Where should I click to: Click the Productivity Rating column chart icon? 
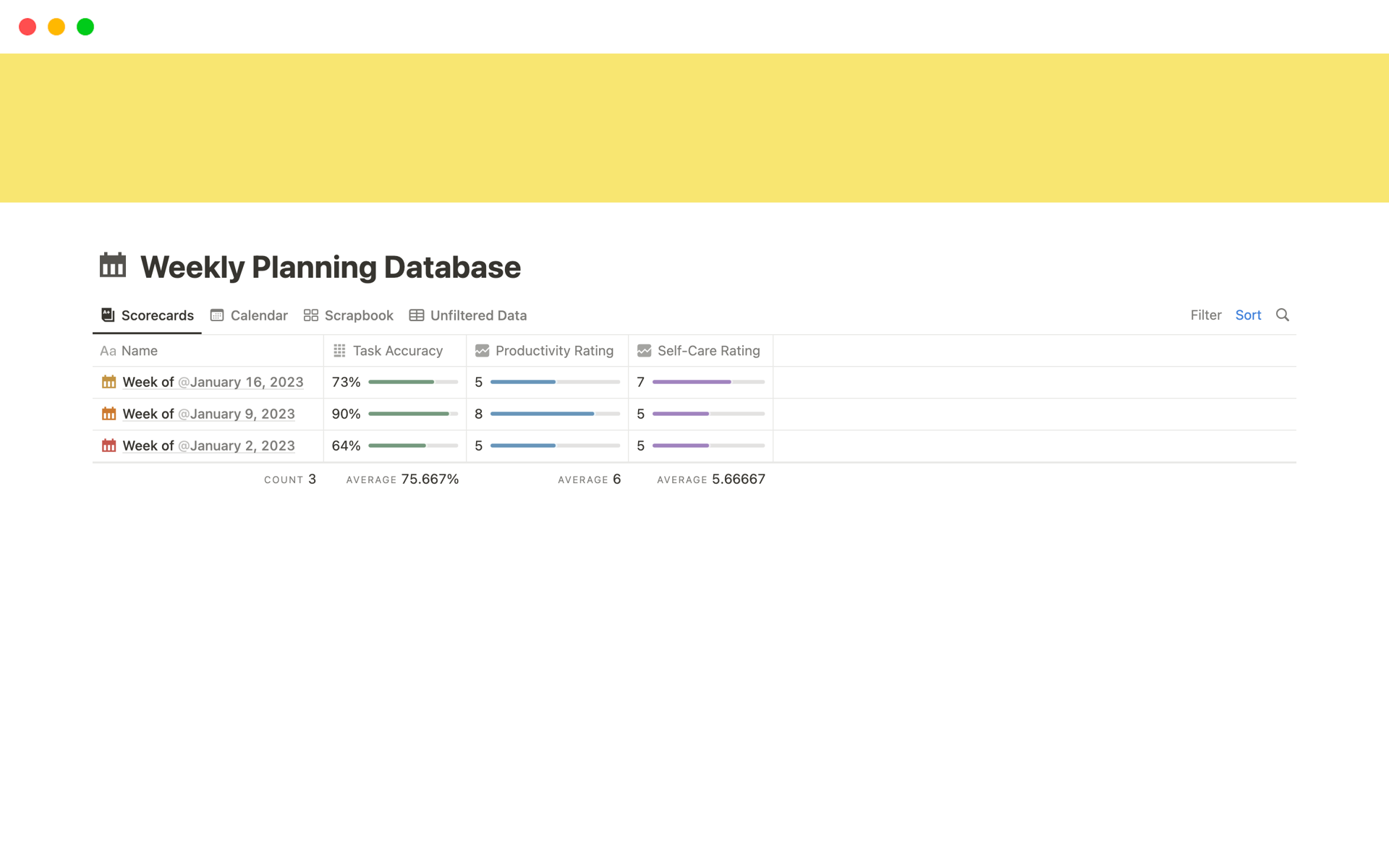point(482,351)
